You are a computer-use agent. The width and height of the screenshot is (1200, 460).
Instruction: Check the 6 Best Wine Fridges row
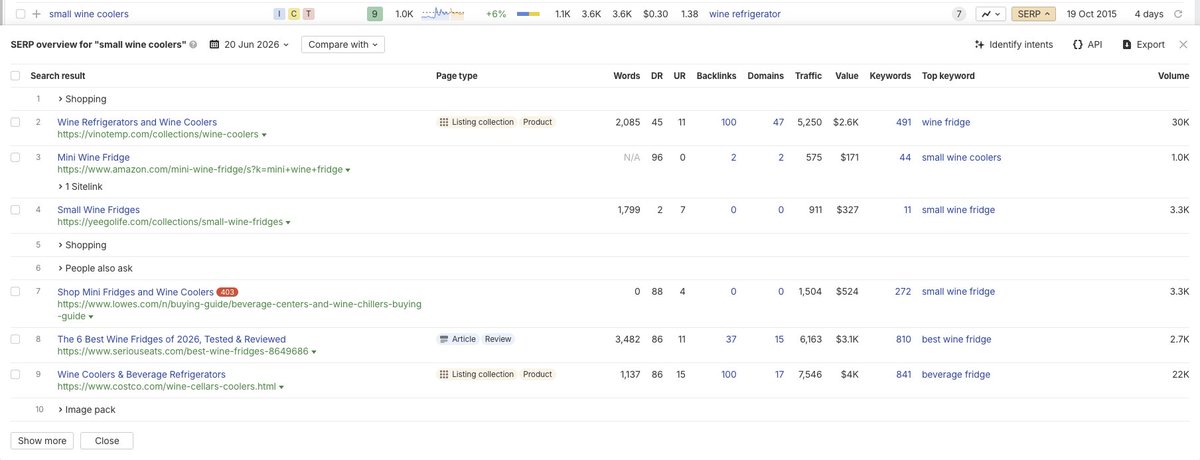click(x=15, y=339)
